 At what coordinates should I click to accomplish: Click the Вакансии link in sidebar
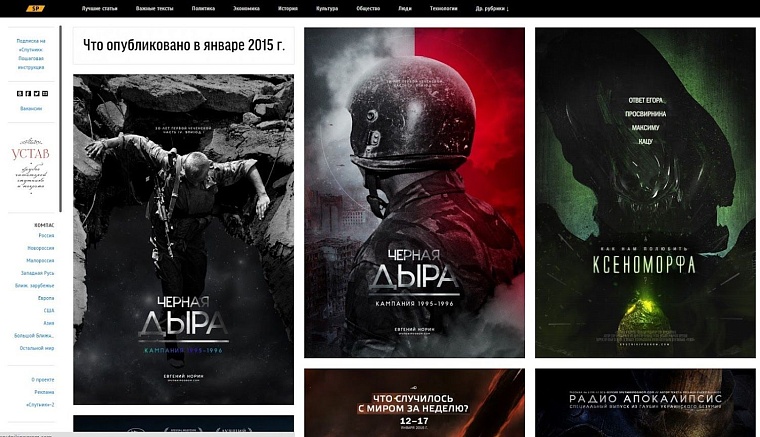32,108
